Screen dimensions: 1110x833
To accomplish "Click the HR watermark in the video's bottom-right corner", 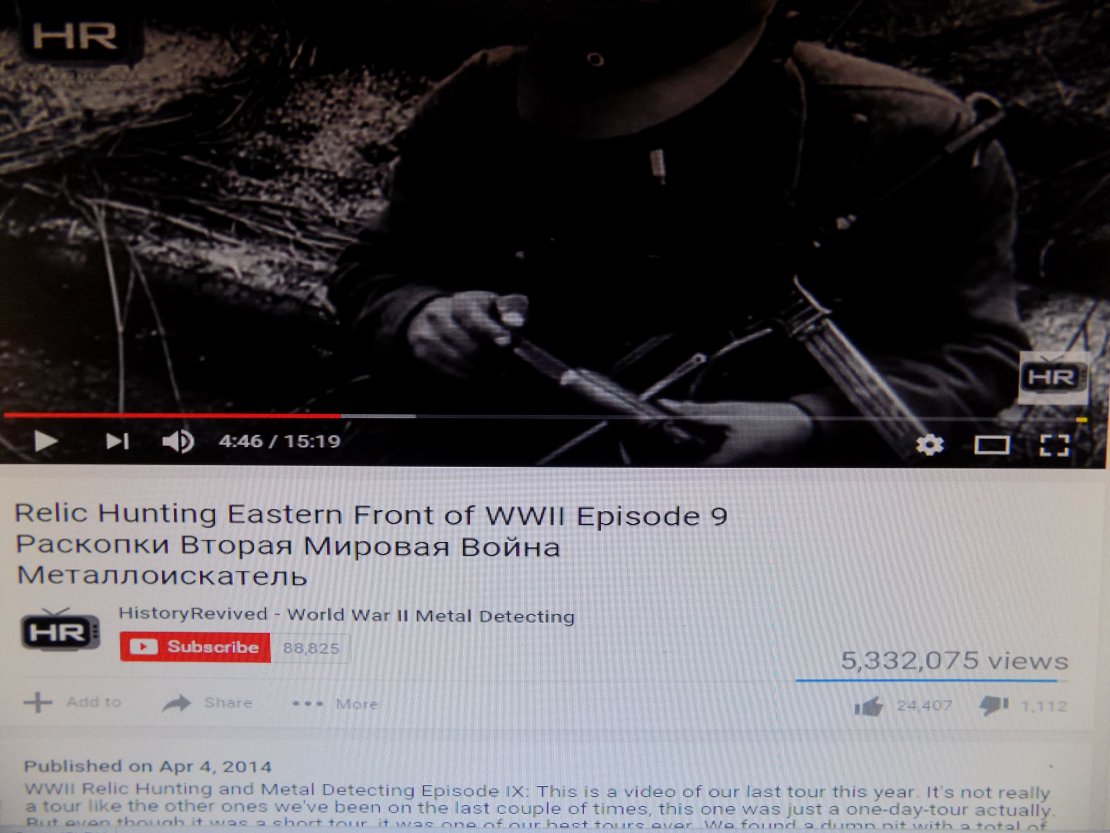I will [1053, 377].
